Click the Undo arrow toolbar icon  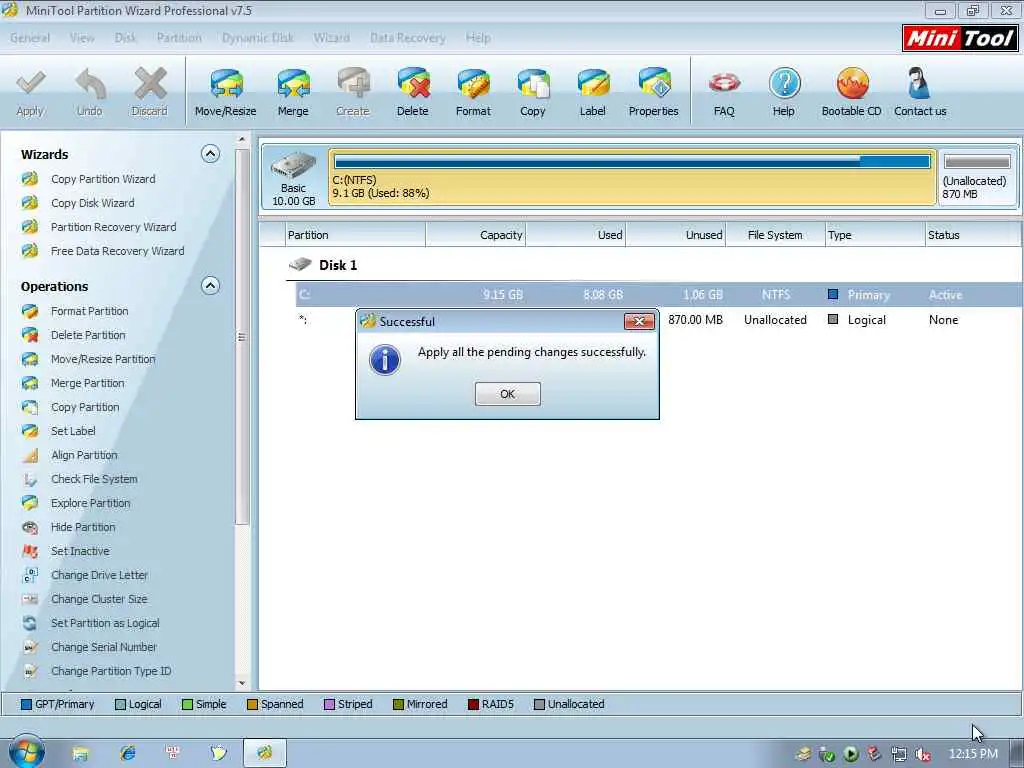pyautogui.click(x=89, y=93)
